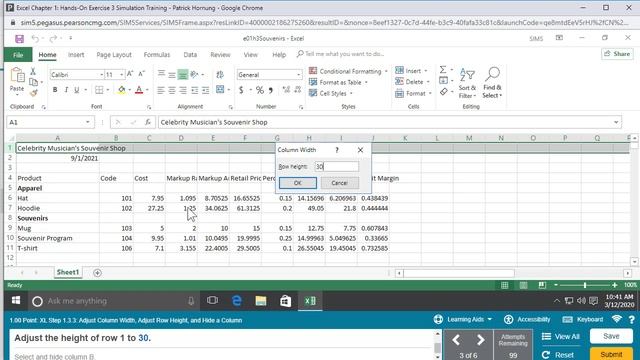Open the Learning Aids dropdown
Image resolution: width=640 pixels, height=360 pixels.
point(463,320)
